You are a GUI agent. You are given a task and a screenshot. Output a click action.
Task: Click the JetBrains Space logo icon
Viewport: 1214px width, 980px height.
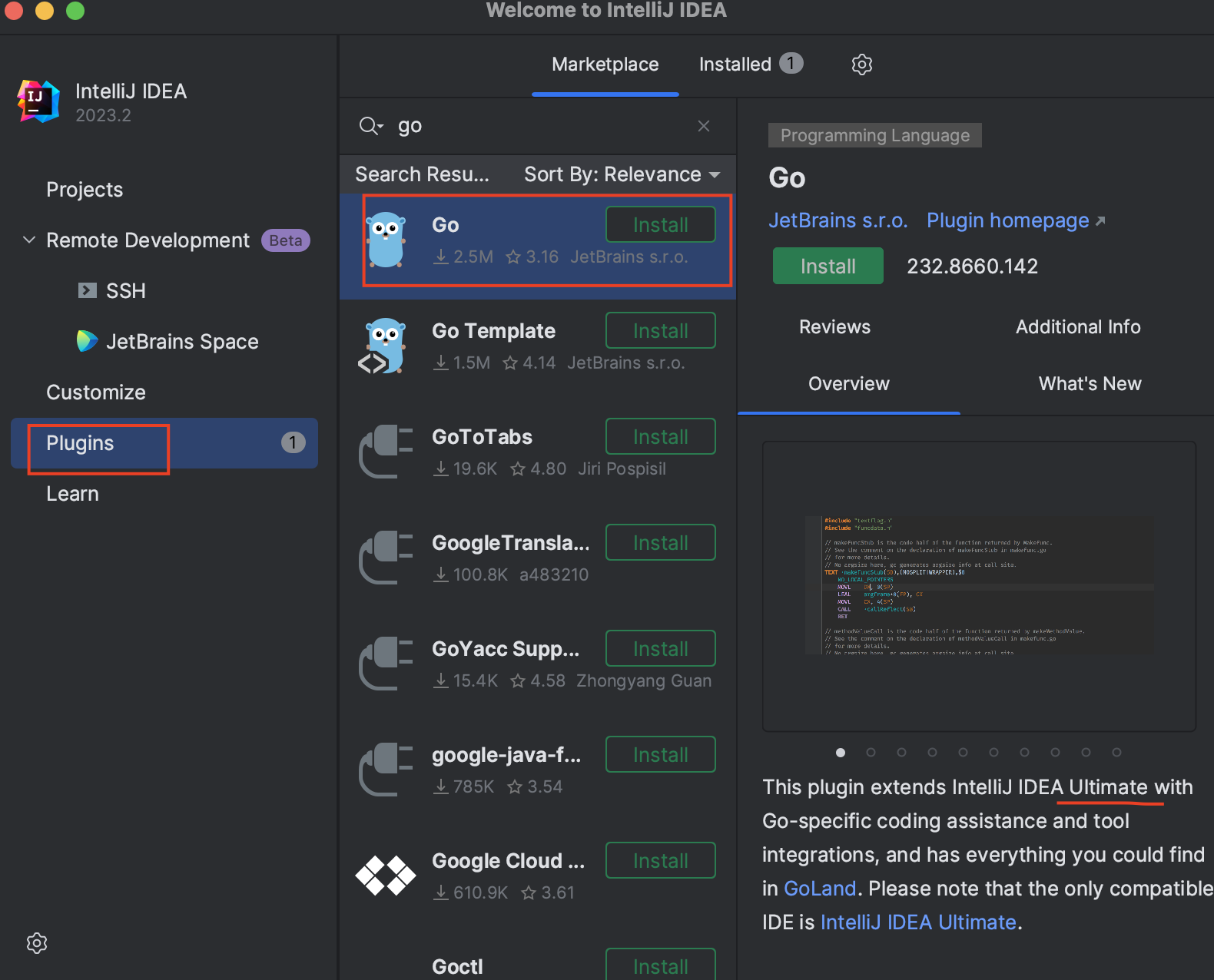[x=88, y=341]
